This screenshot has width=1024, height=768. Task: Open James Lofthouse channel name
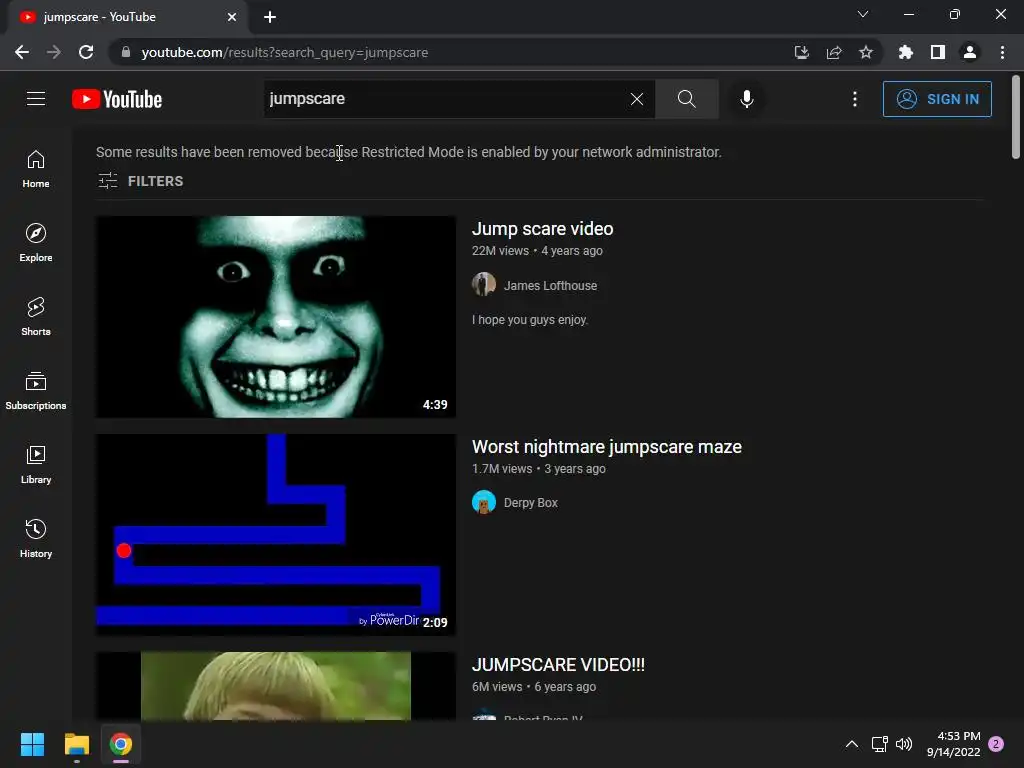point(550,285)
